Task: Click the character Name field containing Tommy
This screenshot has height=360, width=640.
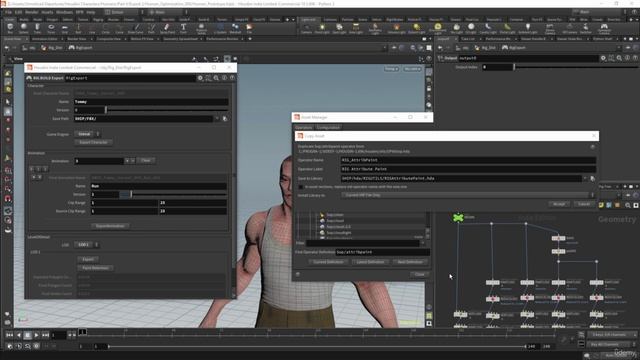Action: click(151, 102)
